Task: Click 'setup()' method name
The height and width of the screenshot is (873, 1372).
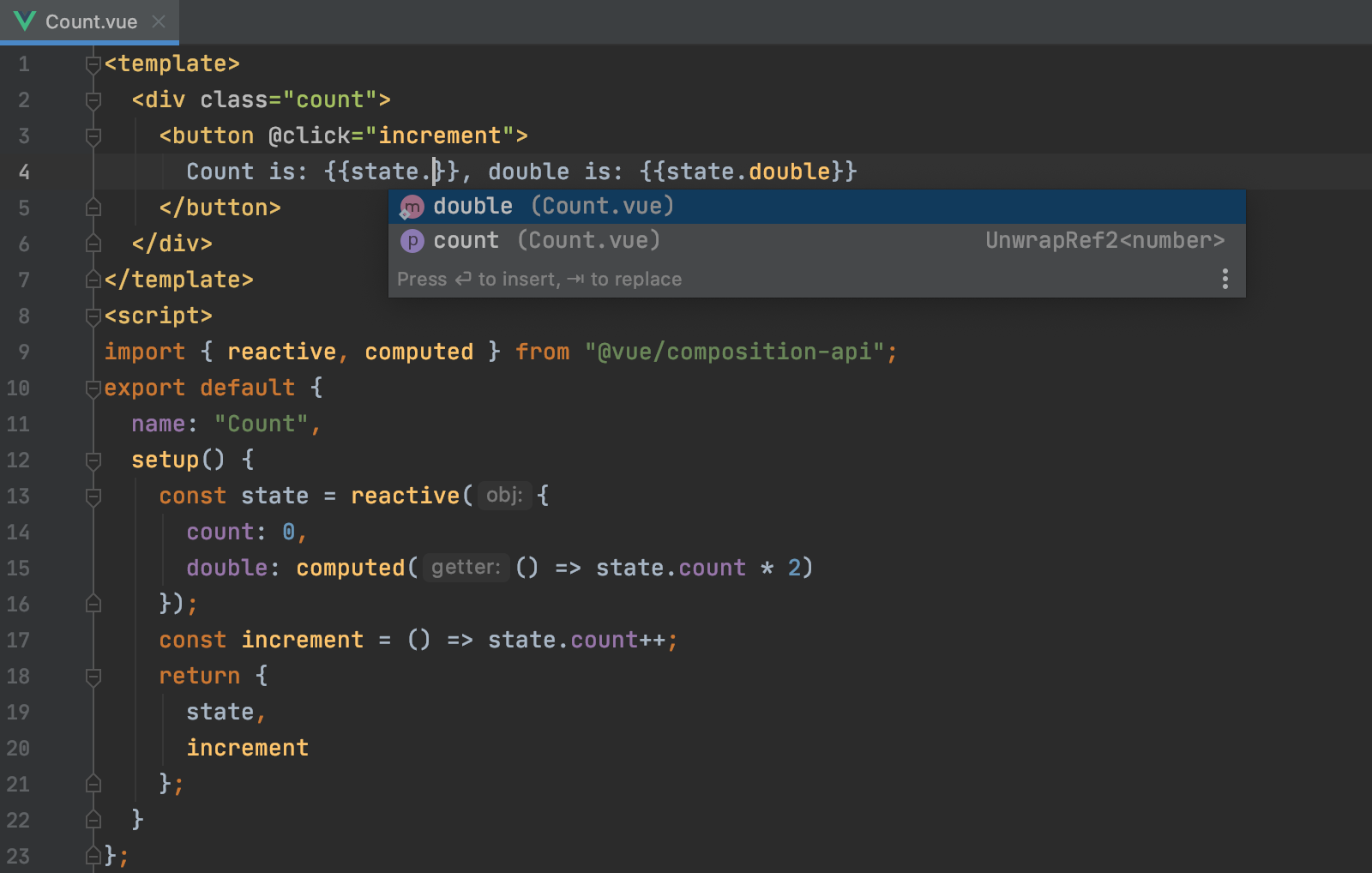Action: 178,461
